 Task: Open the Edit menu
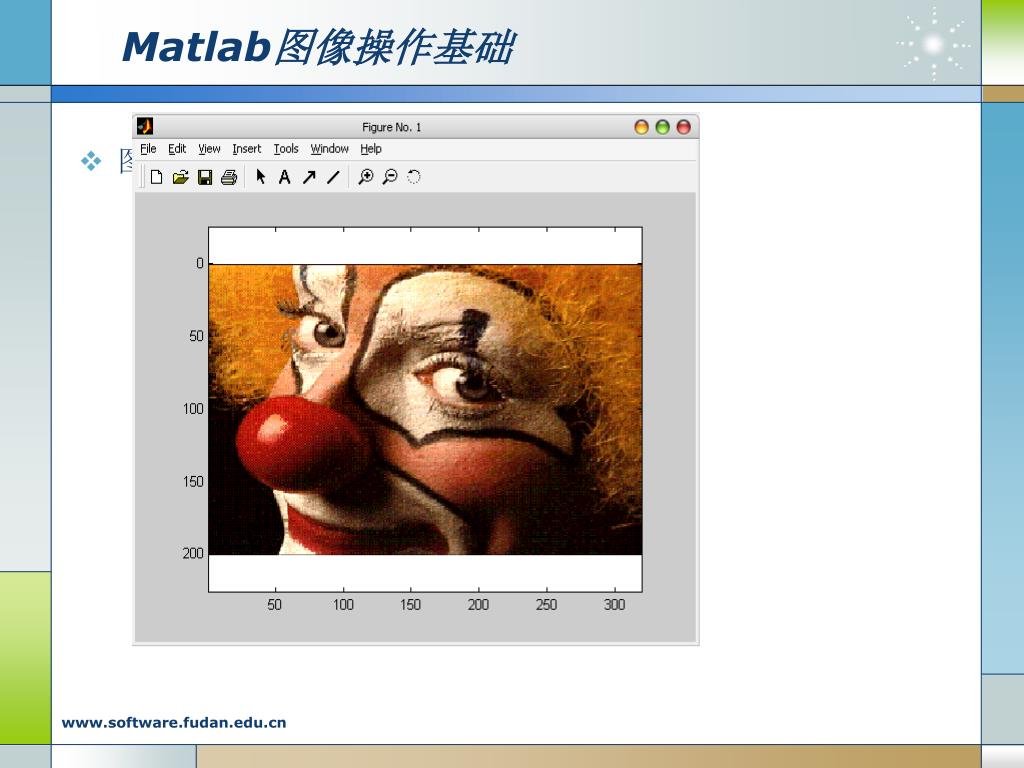(177, 149)
